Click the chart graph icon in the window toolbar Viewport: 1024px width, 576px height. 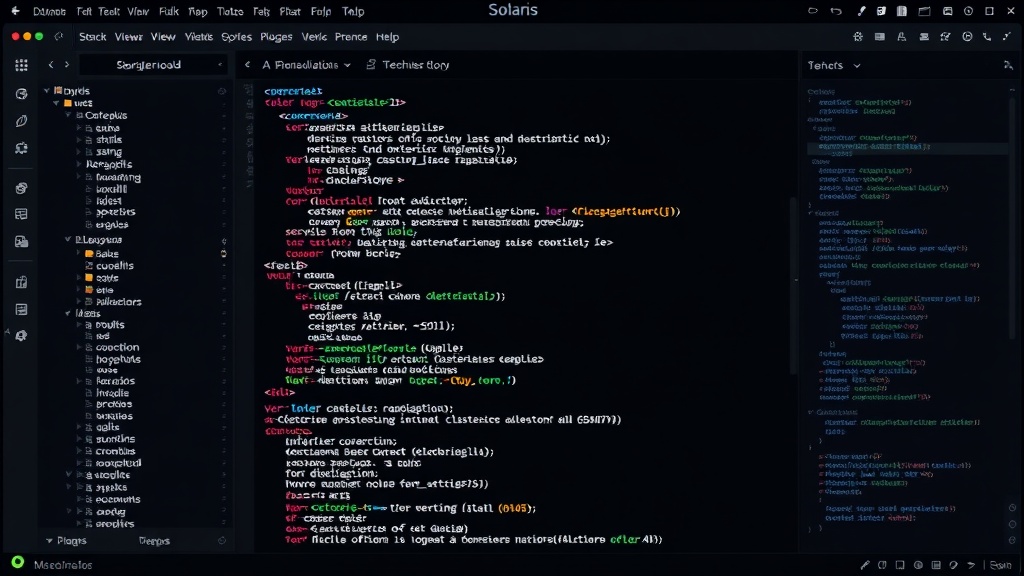[945, 37]
